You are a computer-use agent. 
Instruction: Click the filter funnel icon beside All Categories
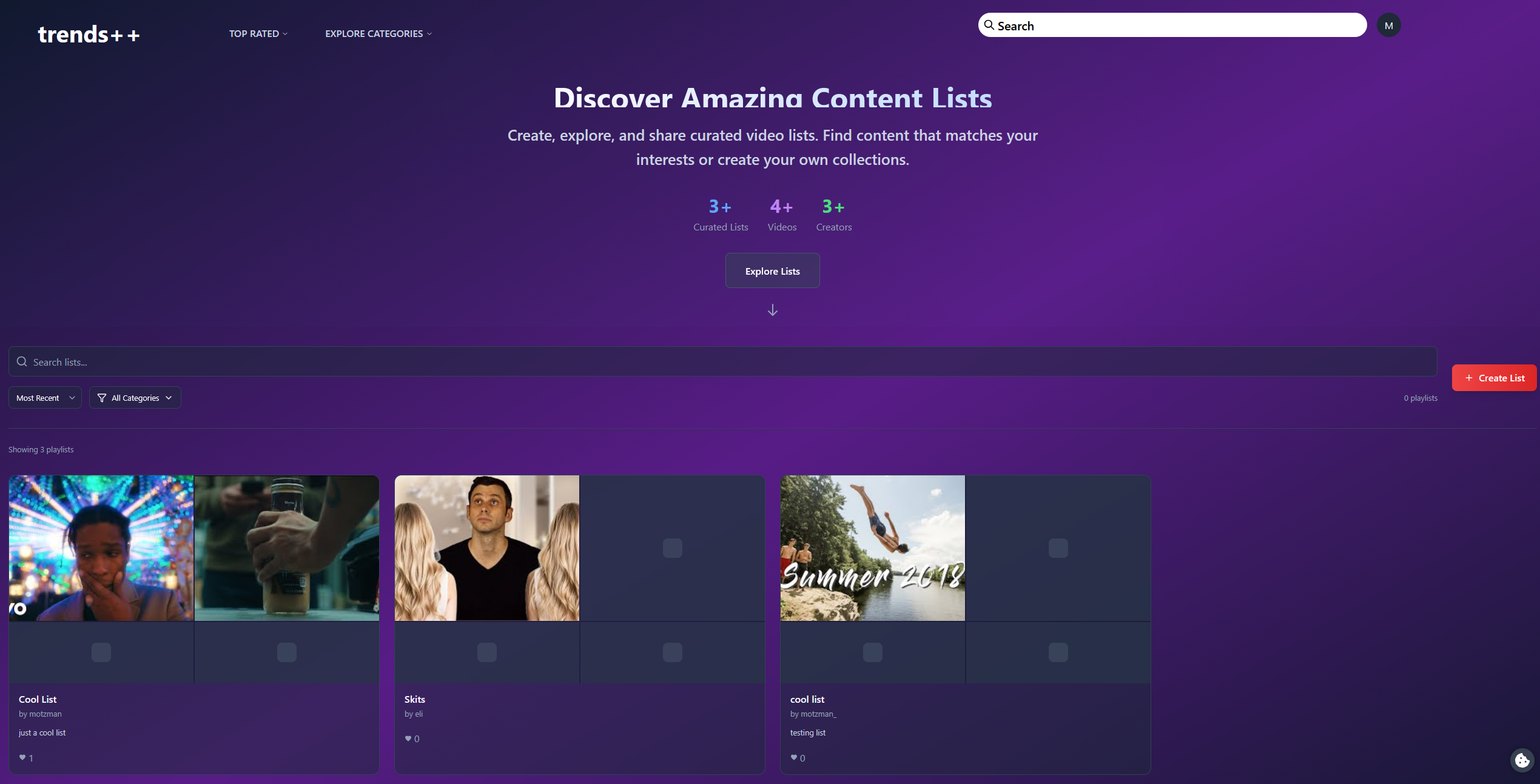click(101, 397)
